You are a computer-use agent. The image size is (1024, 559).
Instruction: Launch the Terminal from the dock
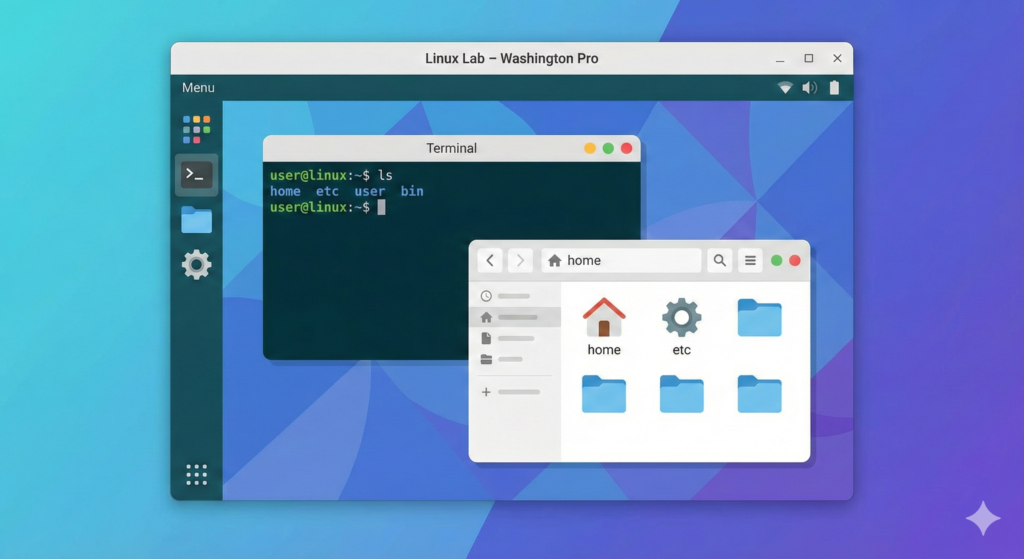197,174
